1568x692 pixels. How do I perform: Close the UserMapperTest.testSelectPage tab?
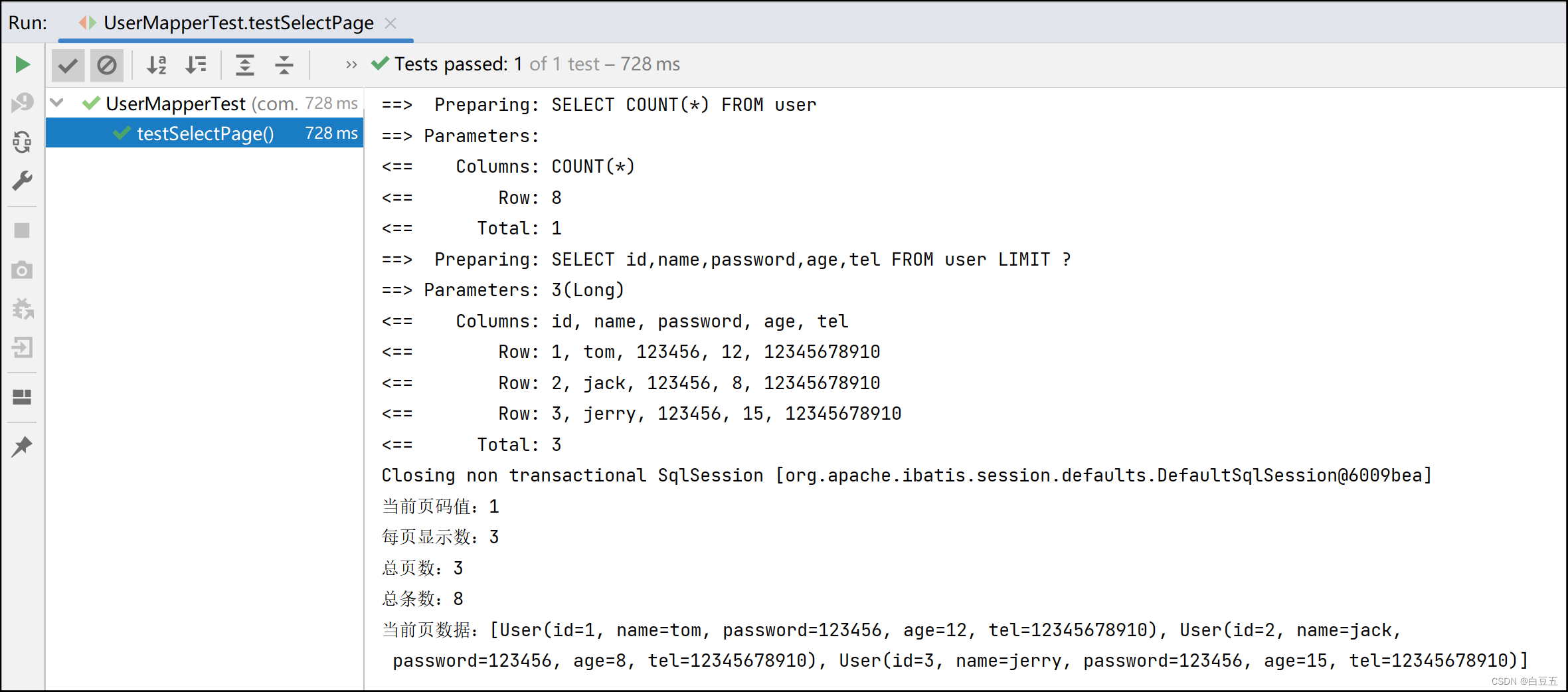(x=391, y=23)
